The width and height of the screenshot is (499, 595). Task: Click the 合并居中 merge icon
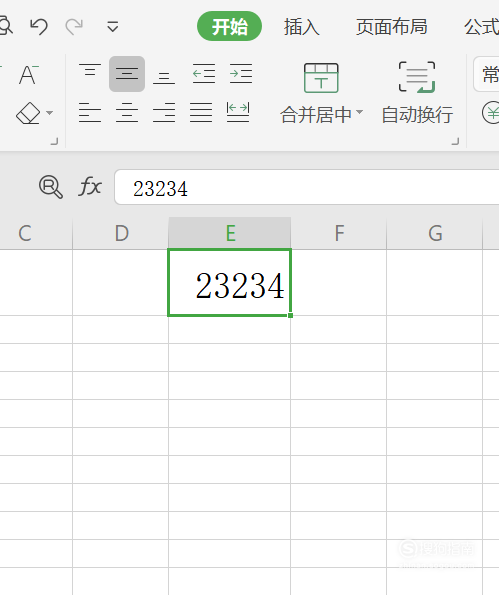coord(321,78)
